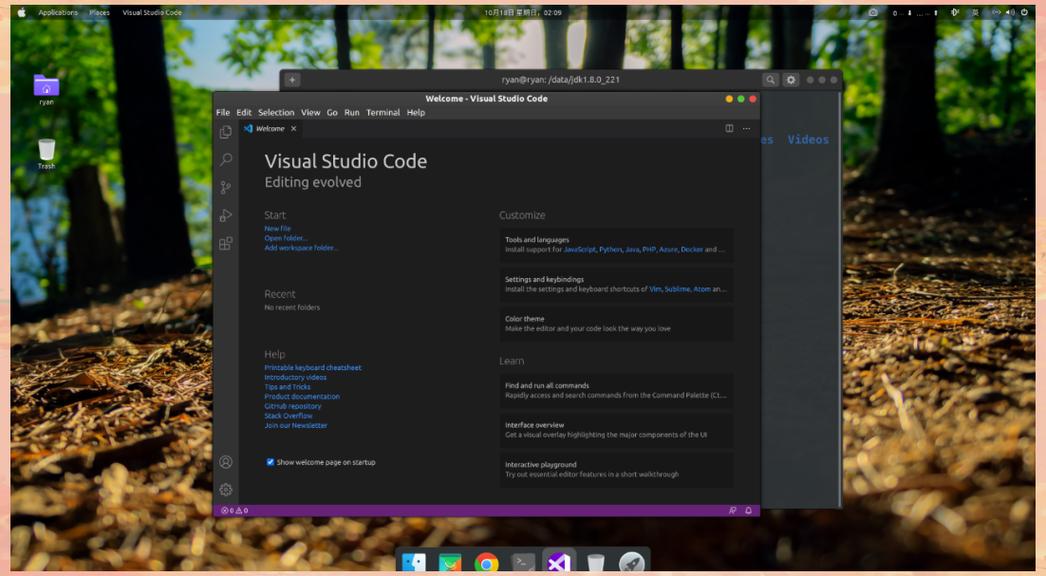Image resolution: width=1046 pixels, height=576 pixels.
Task: Open the Source Control view
Action: click(225, 188)
